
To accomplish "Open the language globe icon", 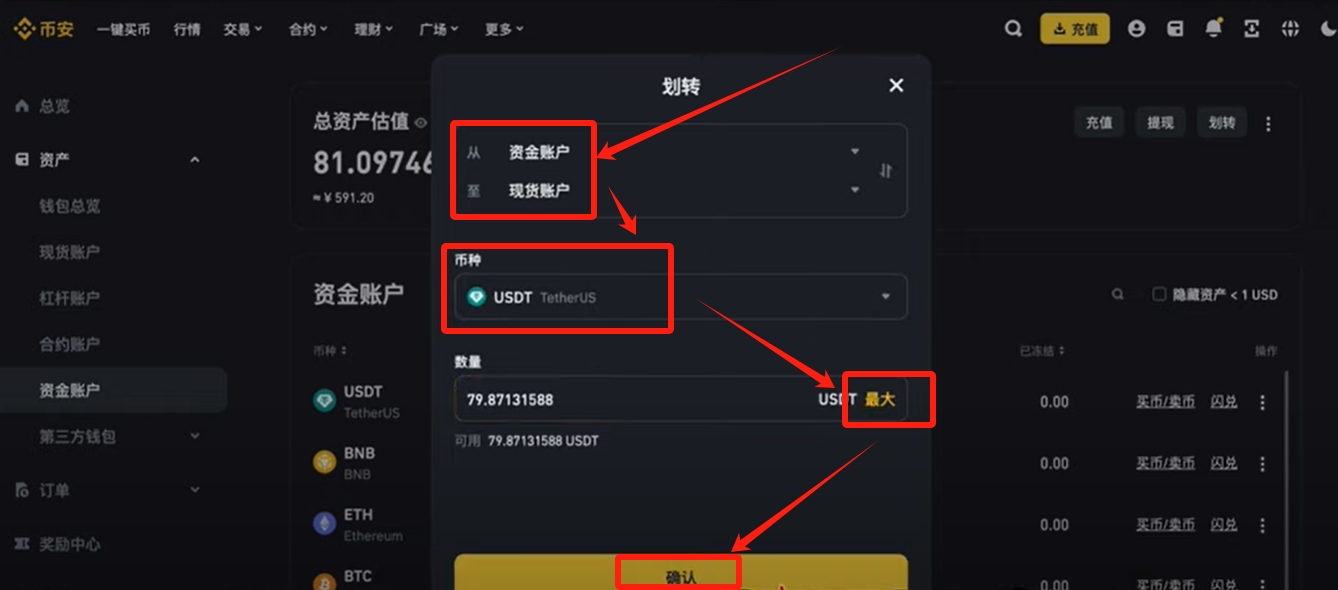I will pyautogui.click(x=1290, y=29).
